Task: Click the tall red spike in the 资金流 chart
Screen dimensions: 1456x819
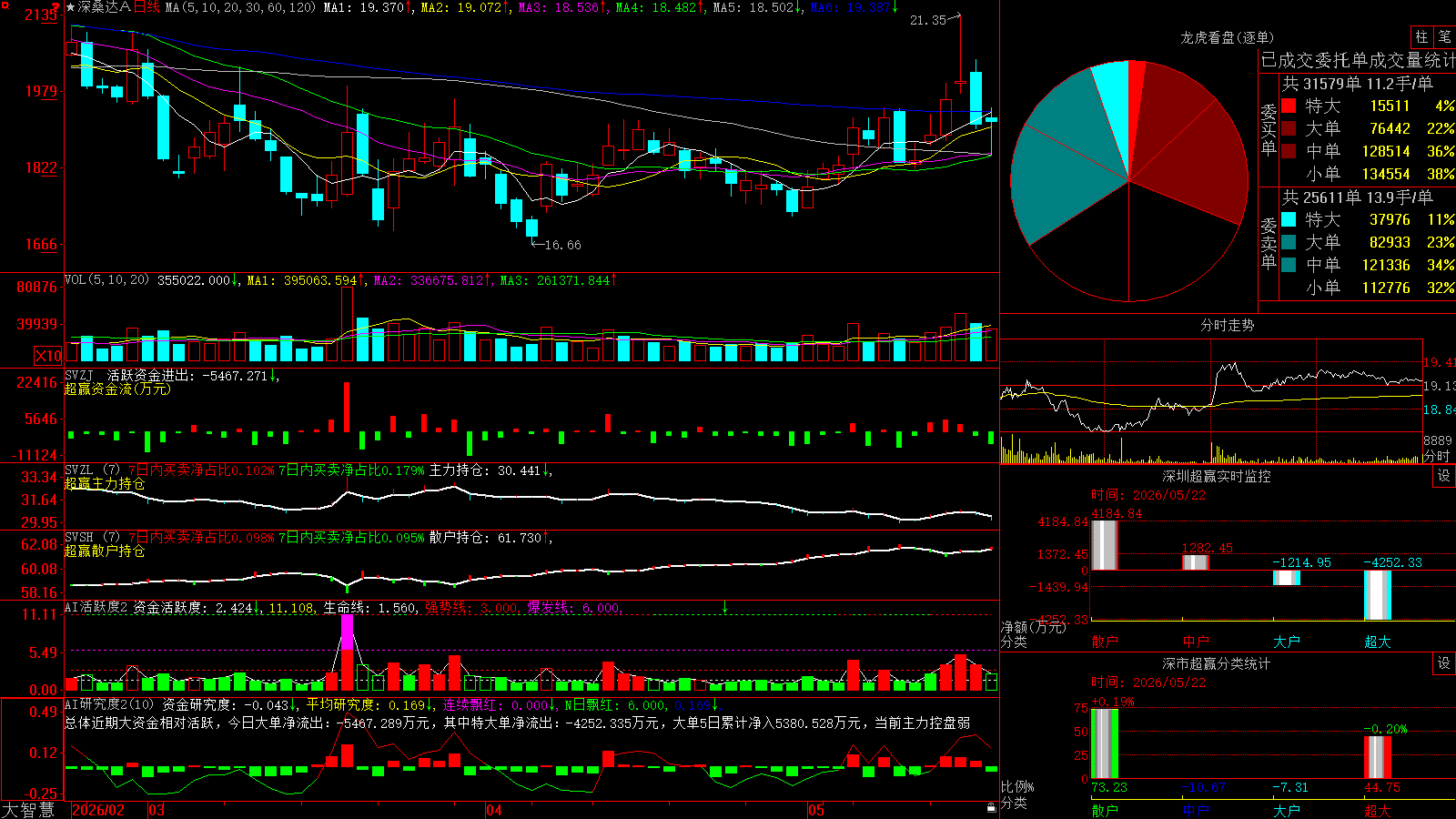Action: (347, 407)
